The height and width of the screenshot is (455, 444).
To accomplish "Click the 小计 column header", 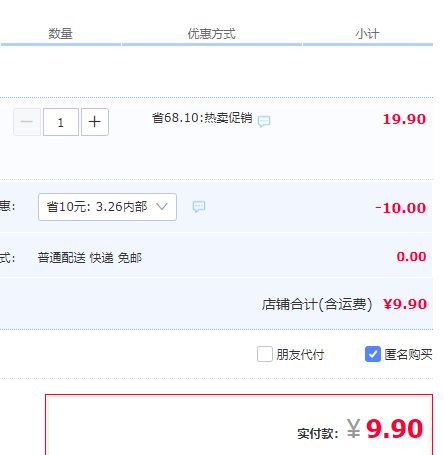I will point(367,34).
